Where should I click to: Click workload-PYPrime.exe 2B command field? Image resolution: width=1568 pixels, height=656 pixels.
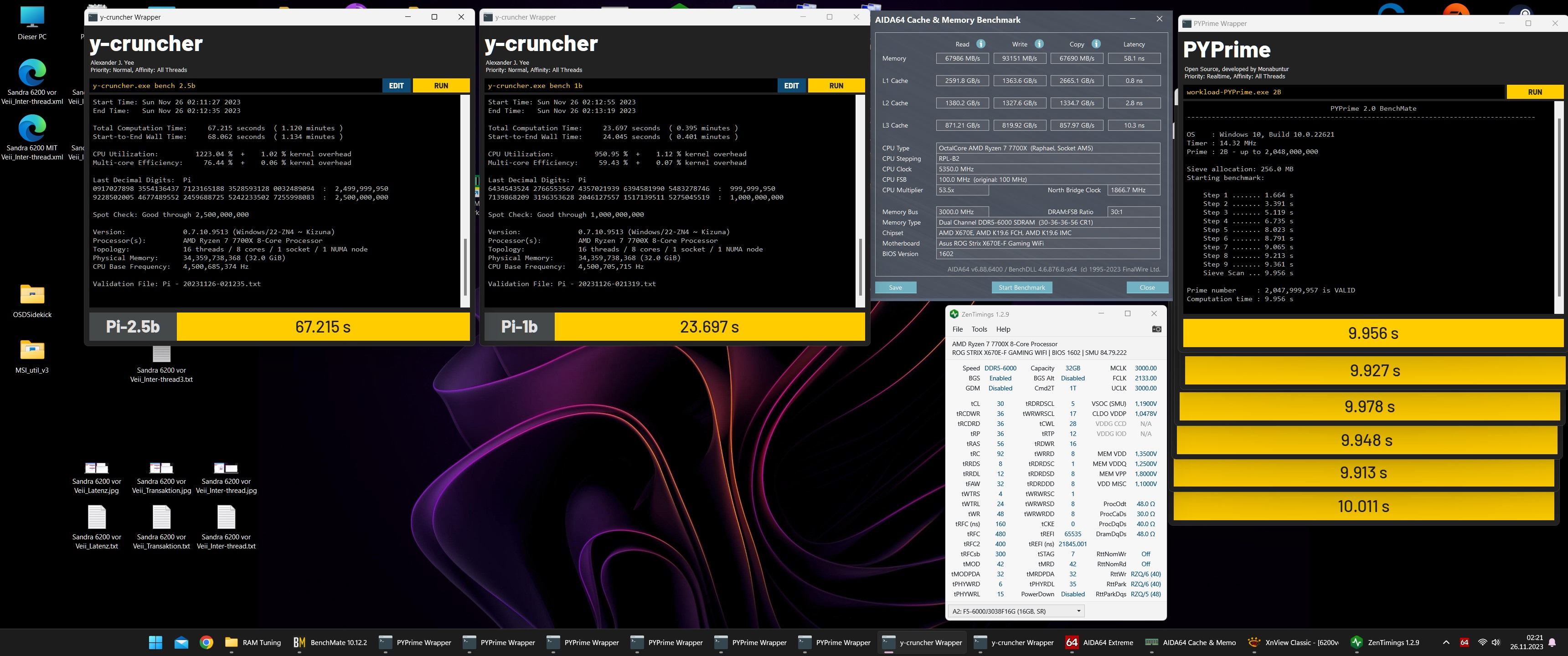[1344, 92]
